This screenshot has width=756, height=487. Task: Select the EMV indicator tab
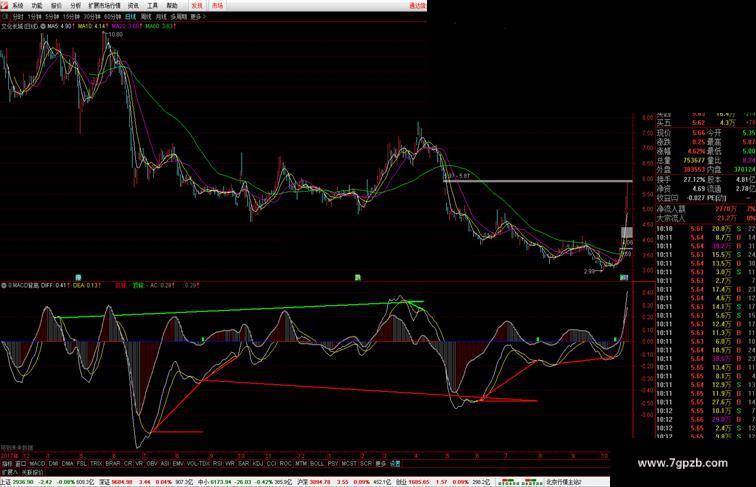pos(178,463)
